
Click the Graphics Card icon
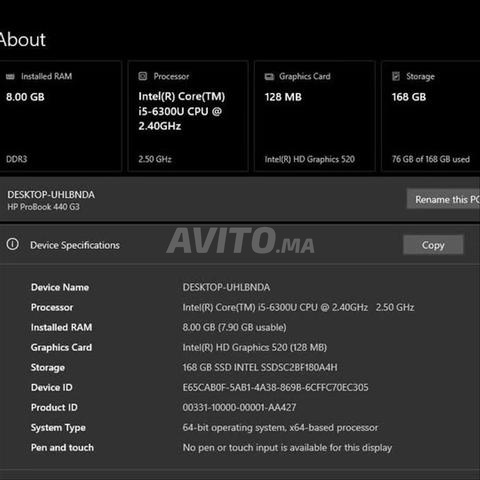pos(269,77)
